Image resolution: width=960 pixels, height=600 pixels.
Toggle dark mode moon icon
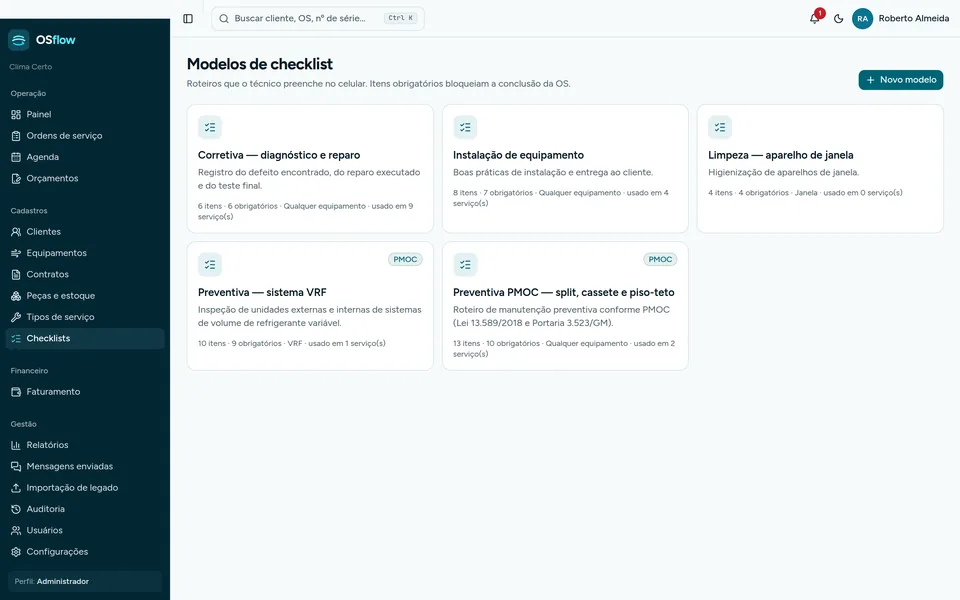coord(838,18)
